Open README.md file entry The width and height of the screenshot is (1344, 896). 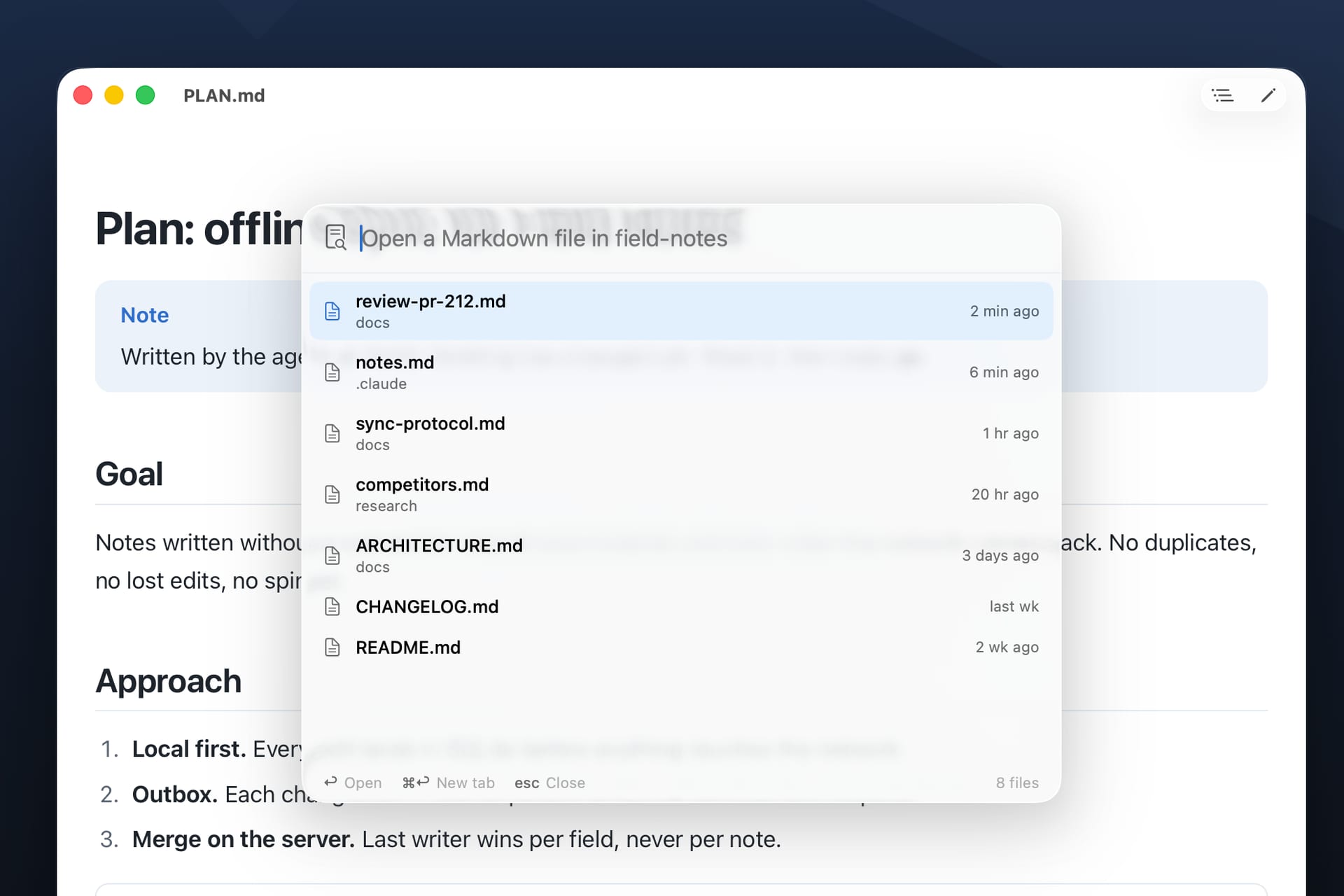point(681,647)
